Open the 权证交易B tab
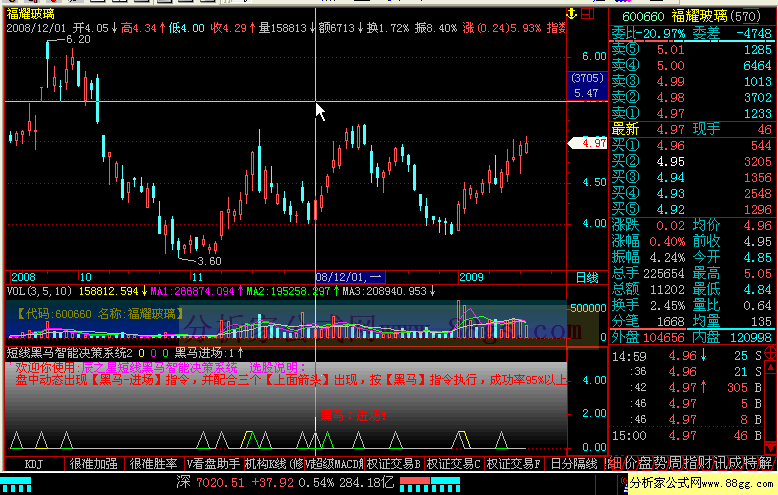Viewport: 778px width, 495px height. tap(394, 464)
